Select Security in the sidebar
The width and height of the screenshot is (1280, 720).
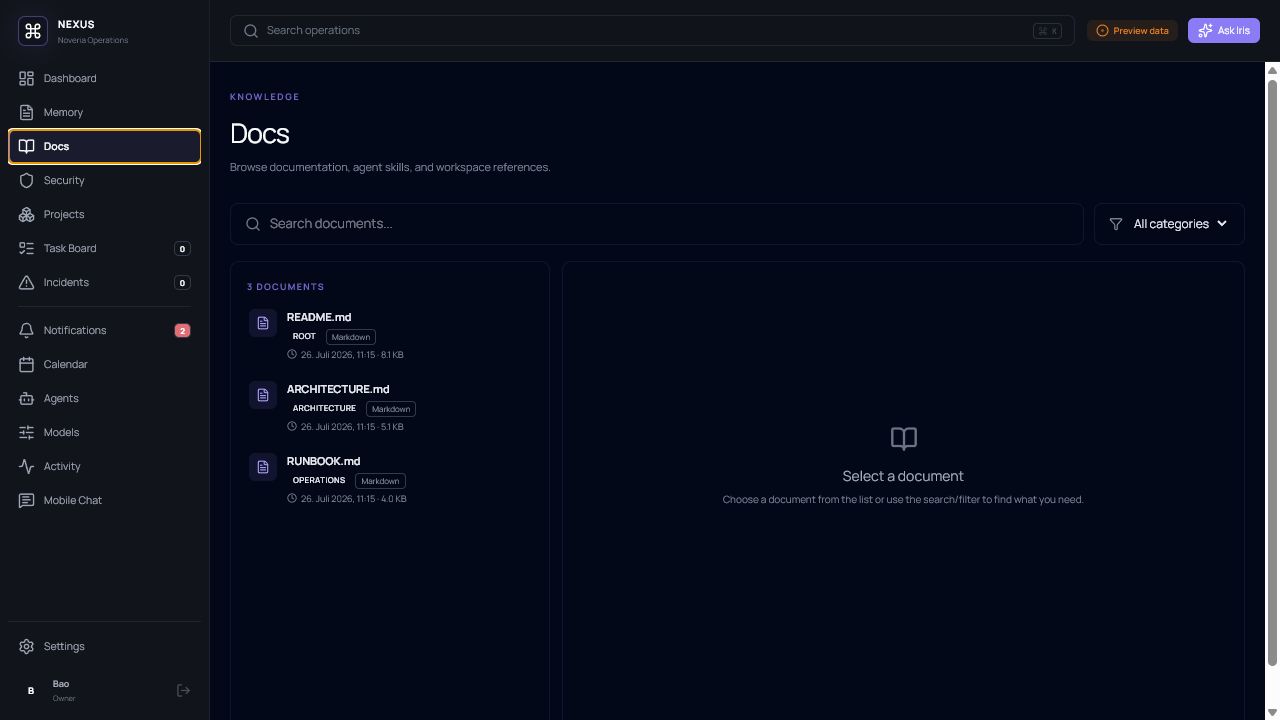[105, 180]
